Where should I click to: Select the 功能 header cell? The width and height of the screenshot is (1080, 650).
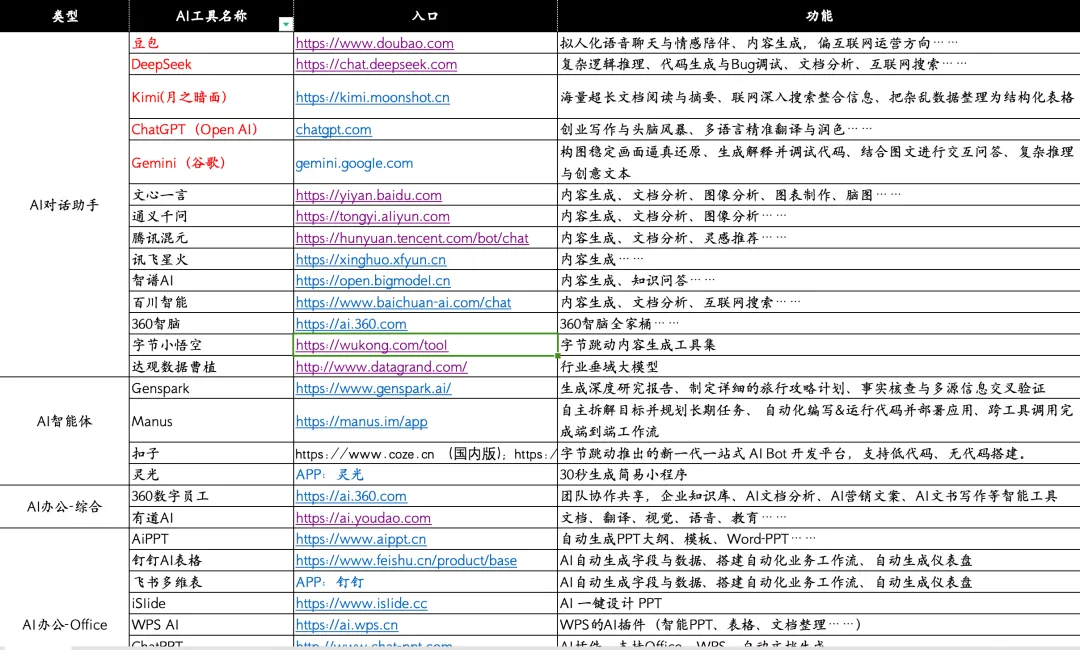(x=818, y=16)
